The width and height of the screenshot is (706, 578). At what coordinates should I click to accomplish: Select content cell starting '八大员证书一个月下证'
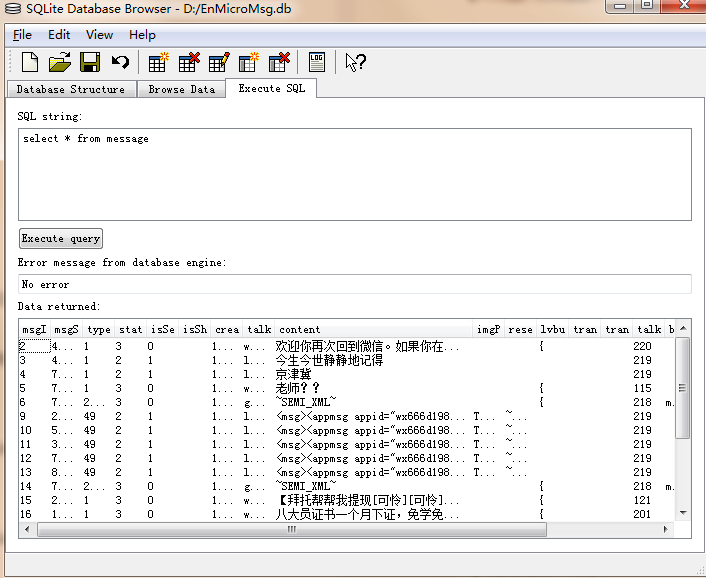pyautogui.click(x=373, y=514)
